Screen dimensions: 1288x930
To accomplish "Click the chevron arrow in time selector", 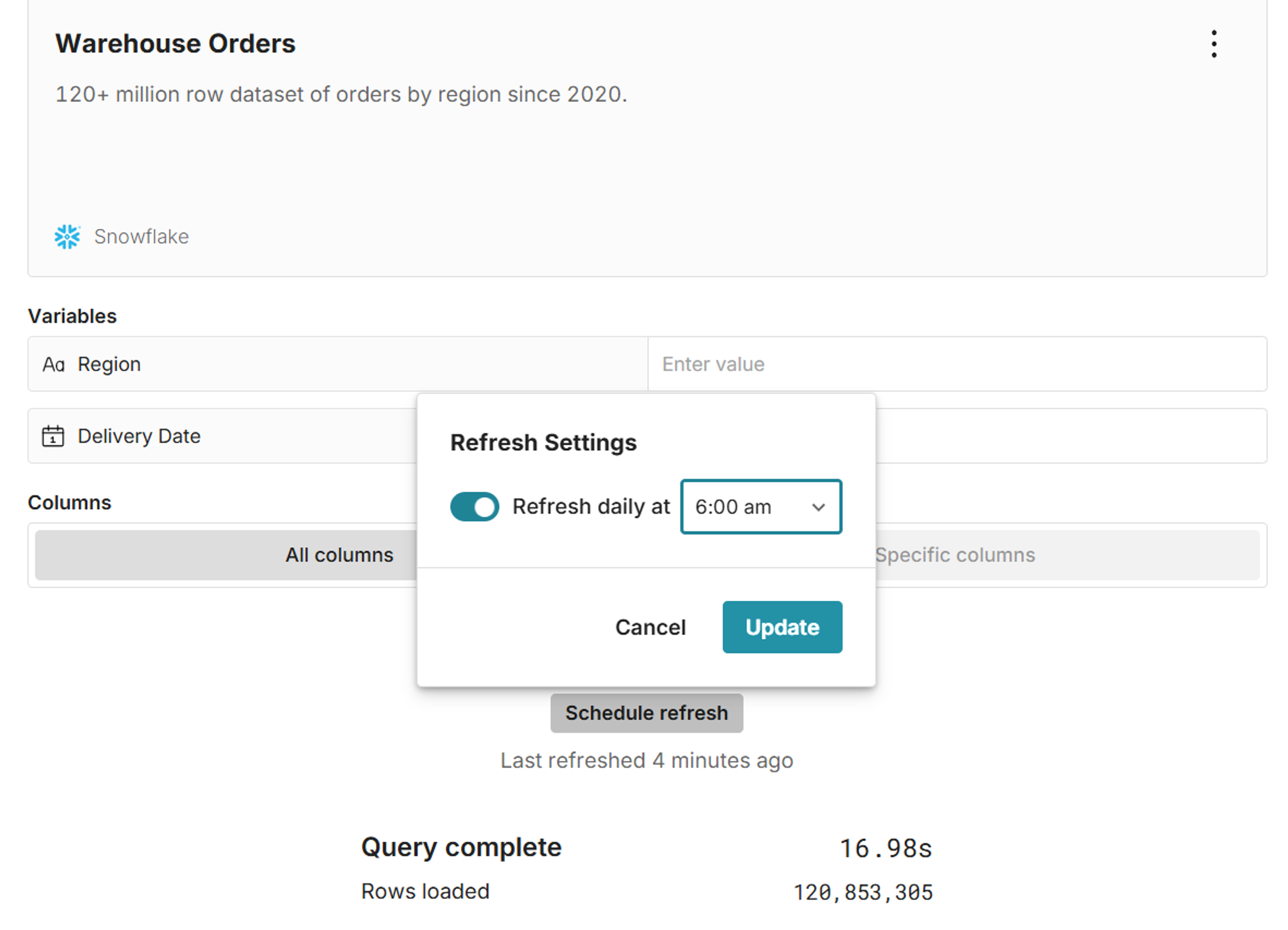I will (818, 507).
